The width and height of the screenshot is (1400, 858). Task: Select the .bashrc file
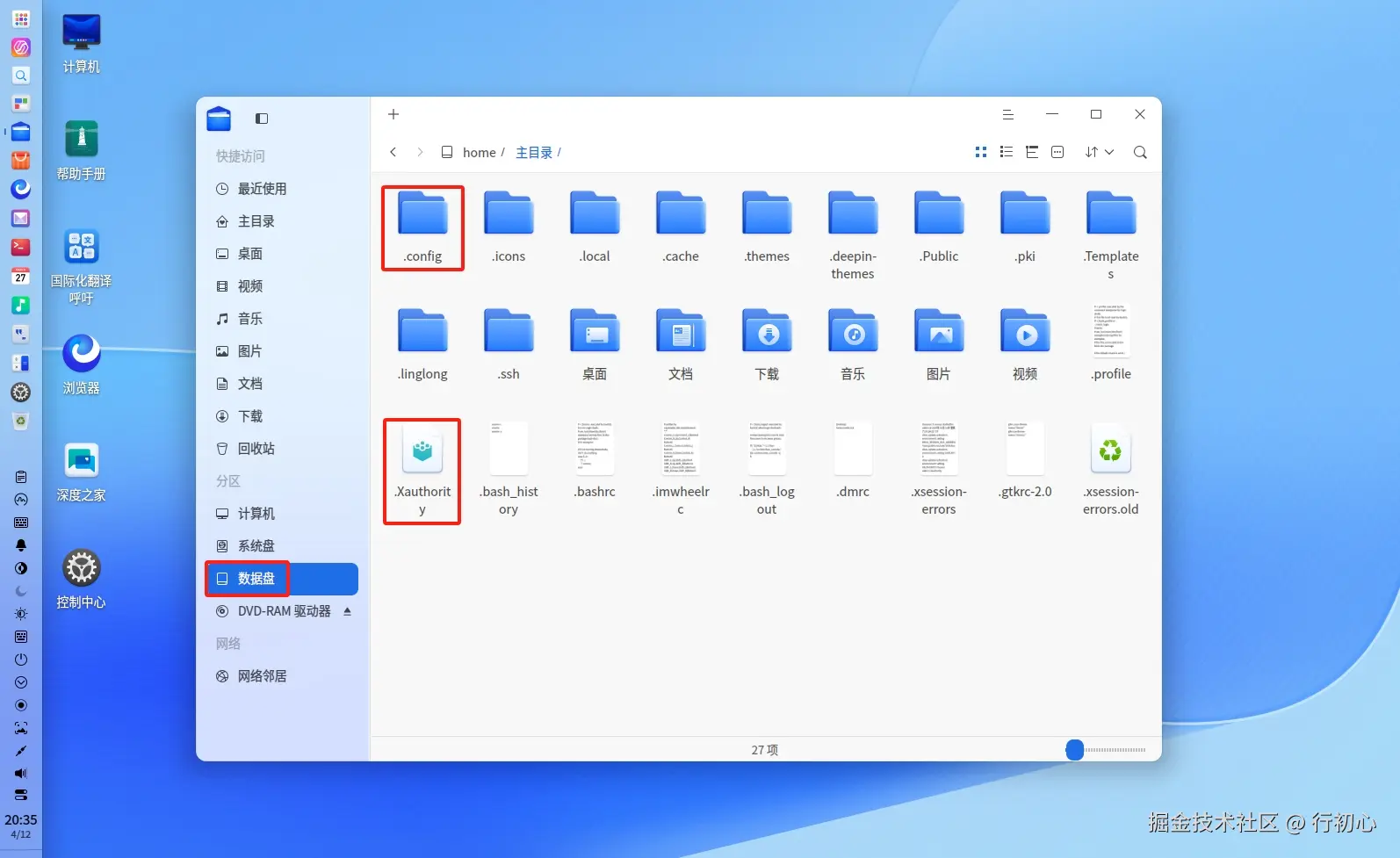[x=595, y=461]
